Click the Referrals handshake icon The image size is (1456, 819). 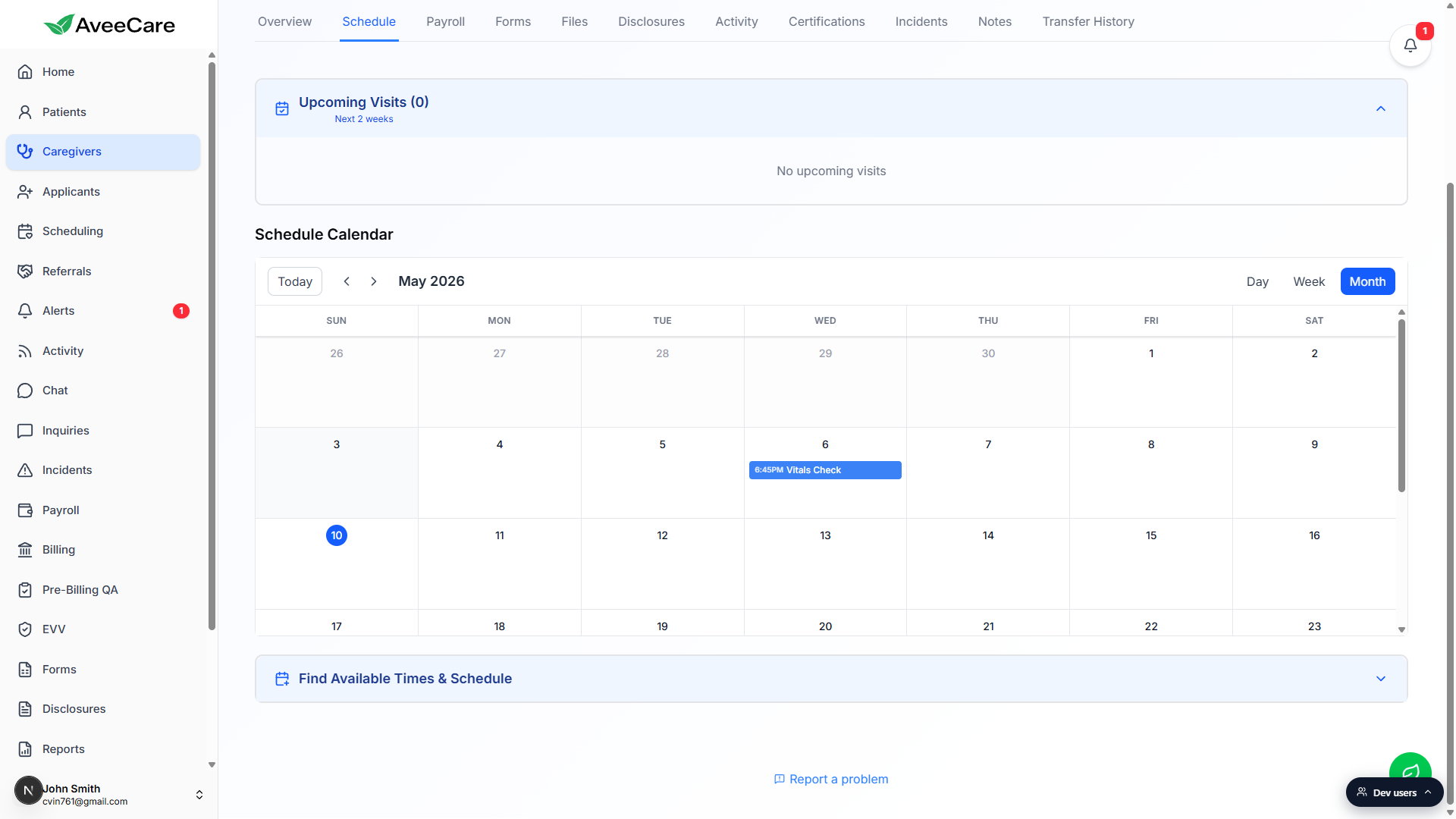(x=25, y=271)
